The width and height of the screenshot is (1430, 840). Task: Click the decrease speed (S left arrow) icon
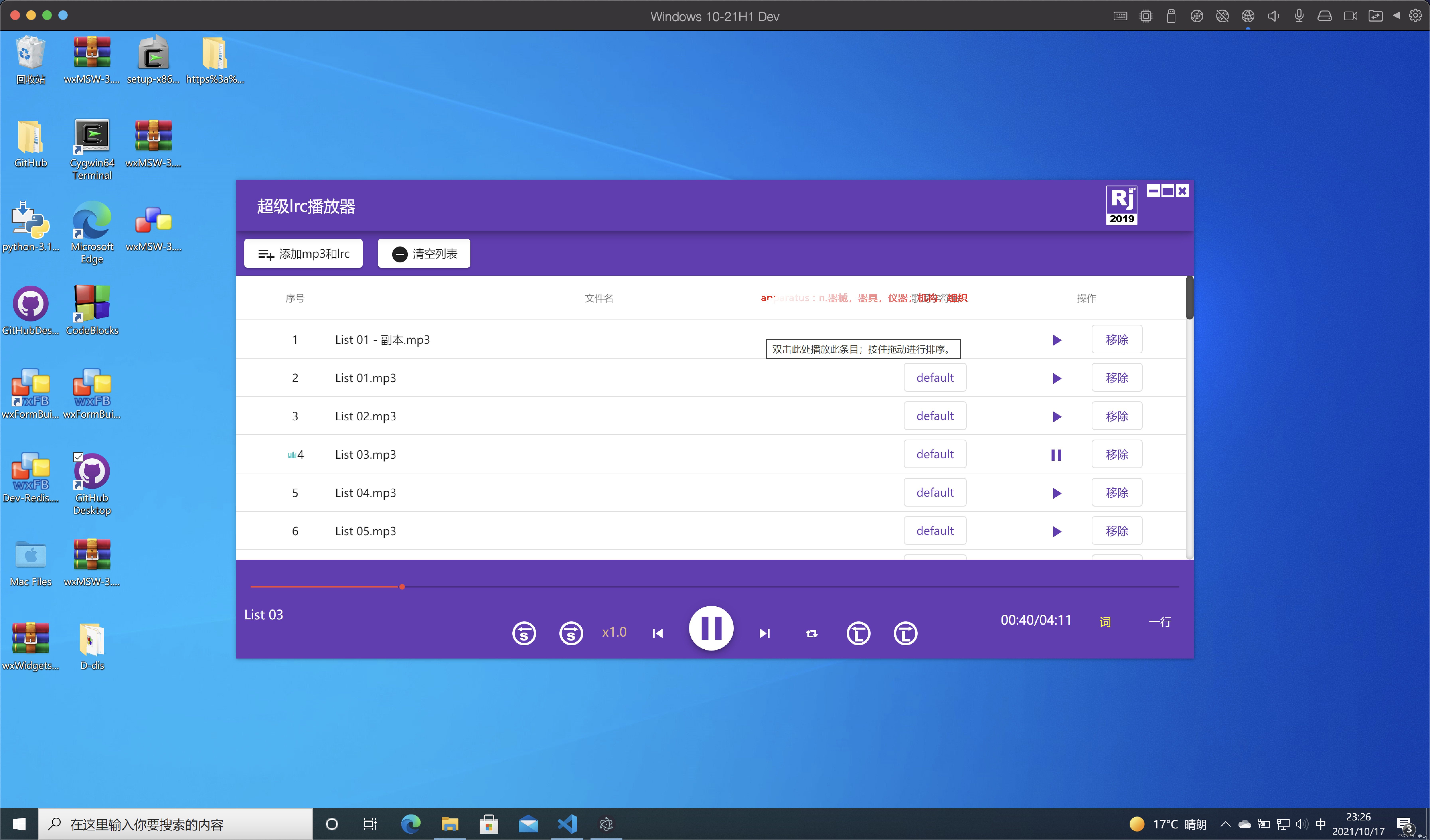pyautogui.click(x=524, y=633)
